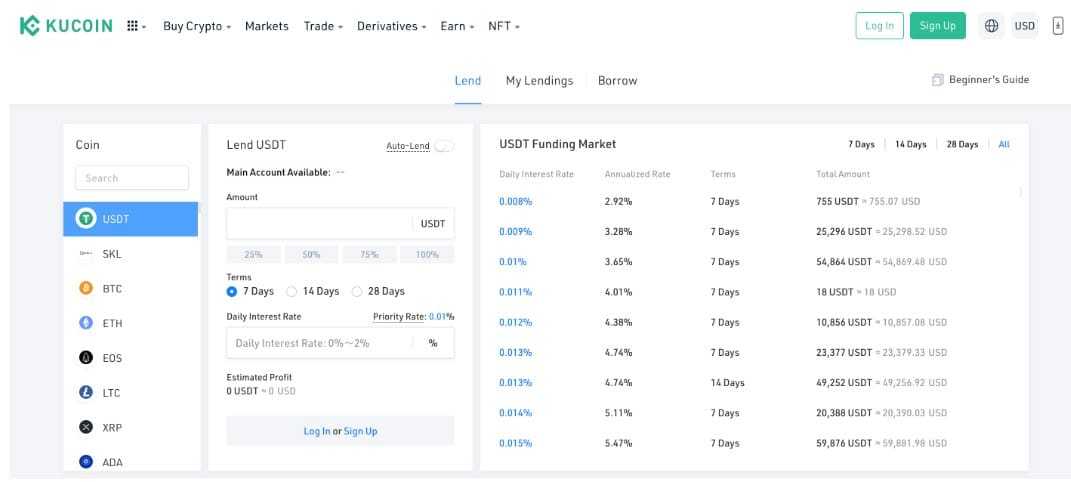Set amount to 100%

click(427, 254)
